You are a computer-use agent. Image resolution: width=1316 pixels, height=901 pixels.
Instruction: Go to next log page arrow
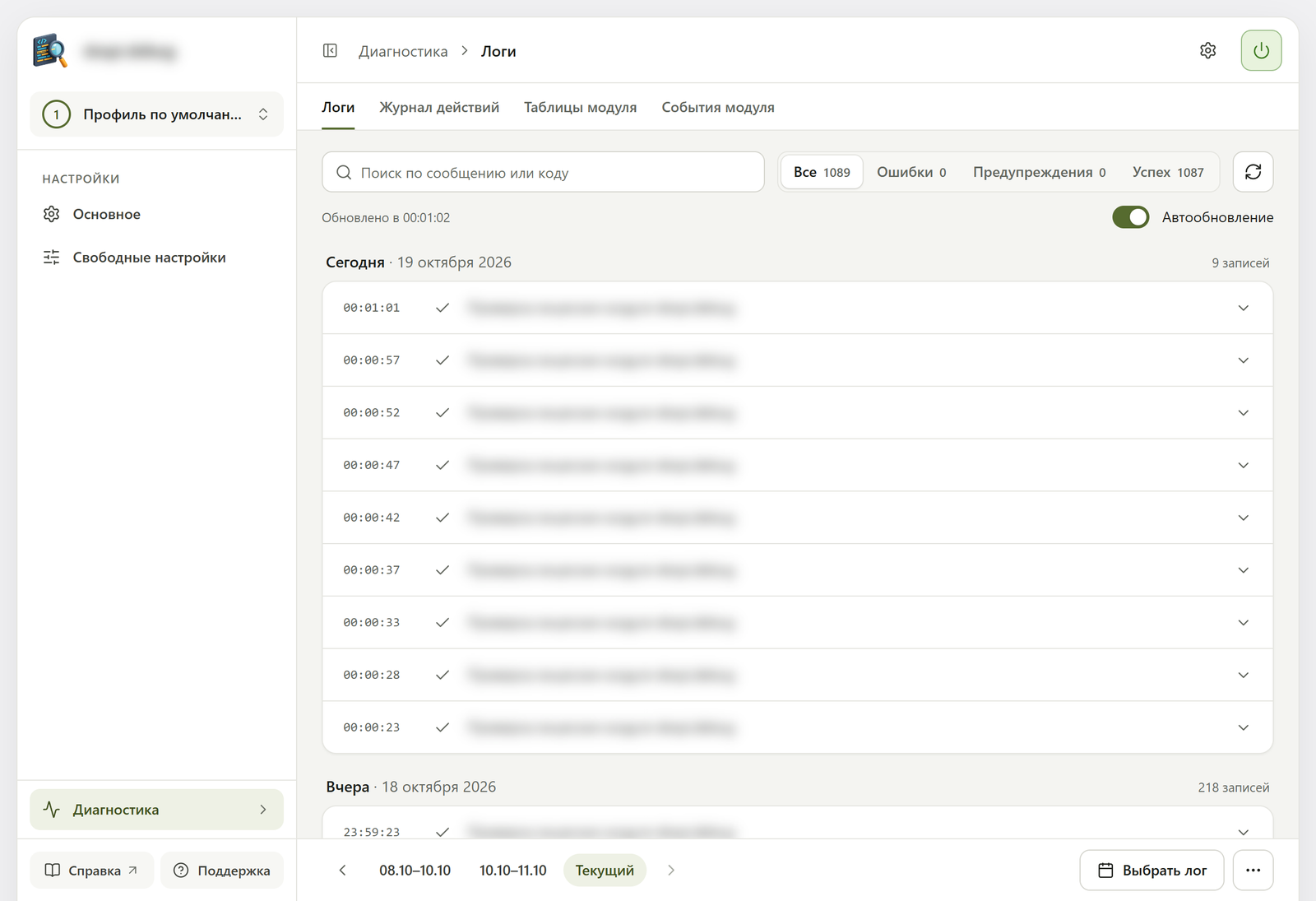pos(671,871)
